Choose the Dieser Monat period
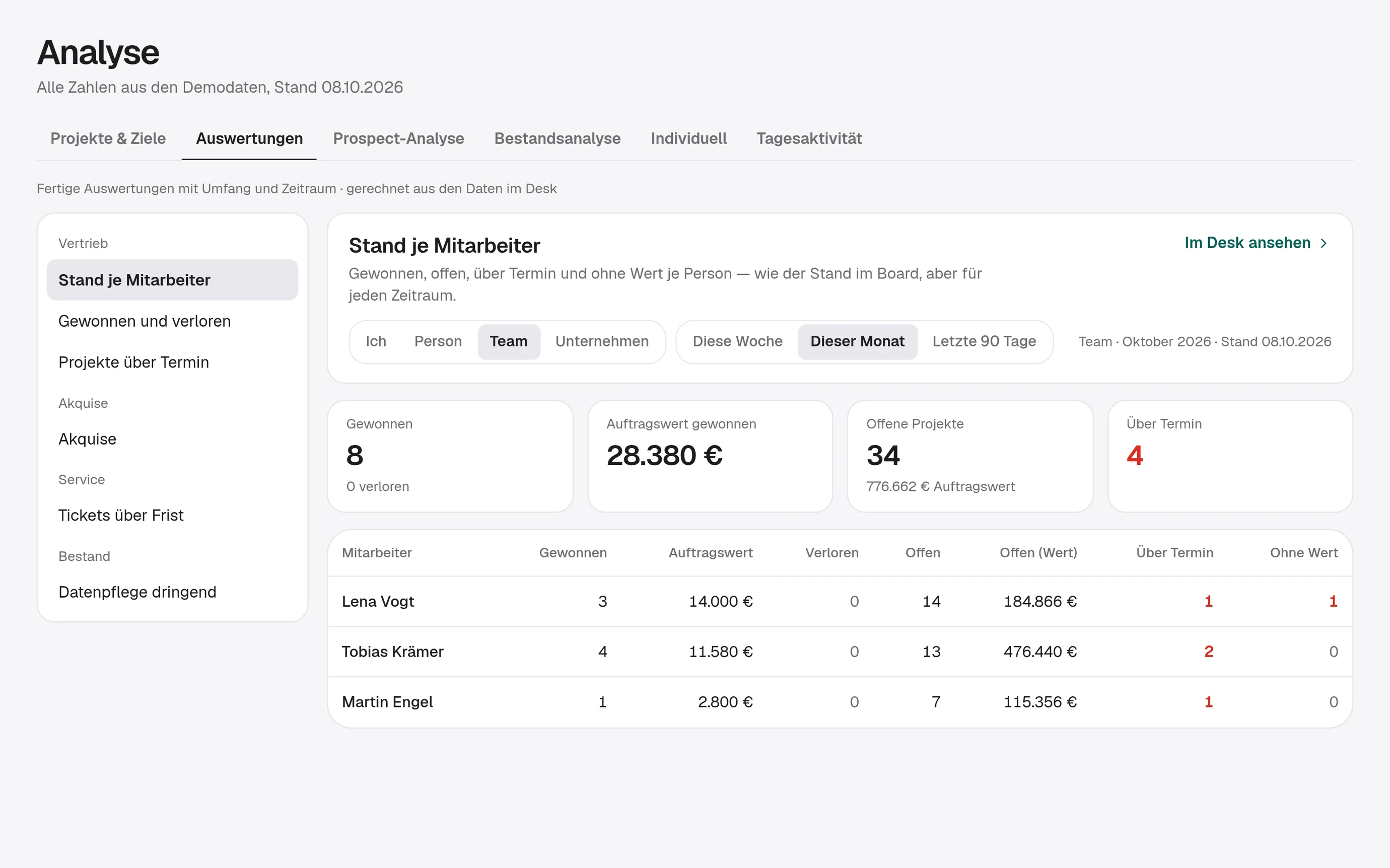Screen dimensions: 1390x868 point(857,341)
